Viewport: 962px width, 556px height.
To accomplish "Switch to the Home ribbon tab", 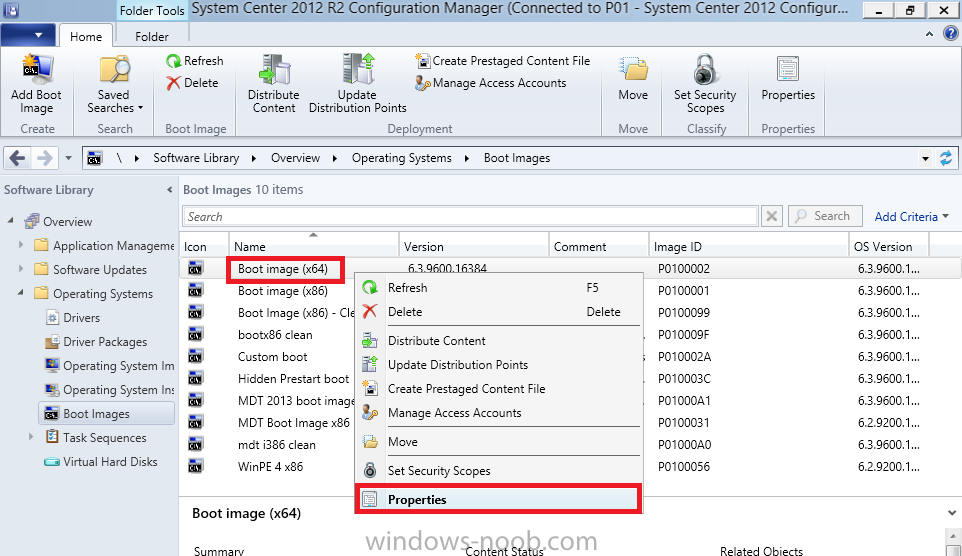I will 86,36.
